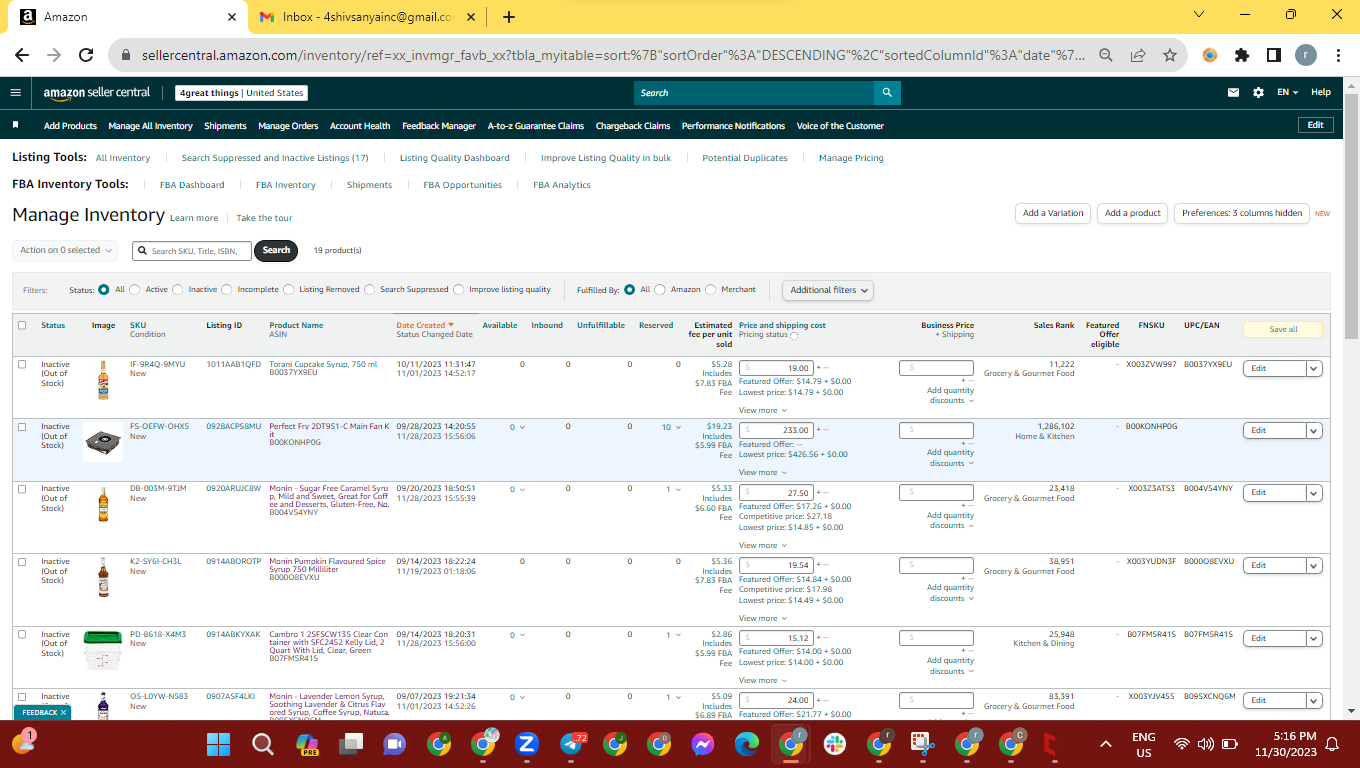
Task: Click the Save all button
Action: coord(1283,329)
